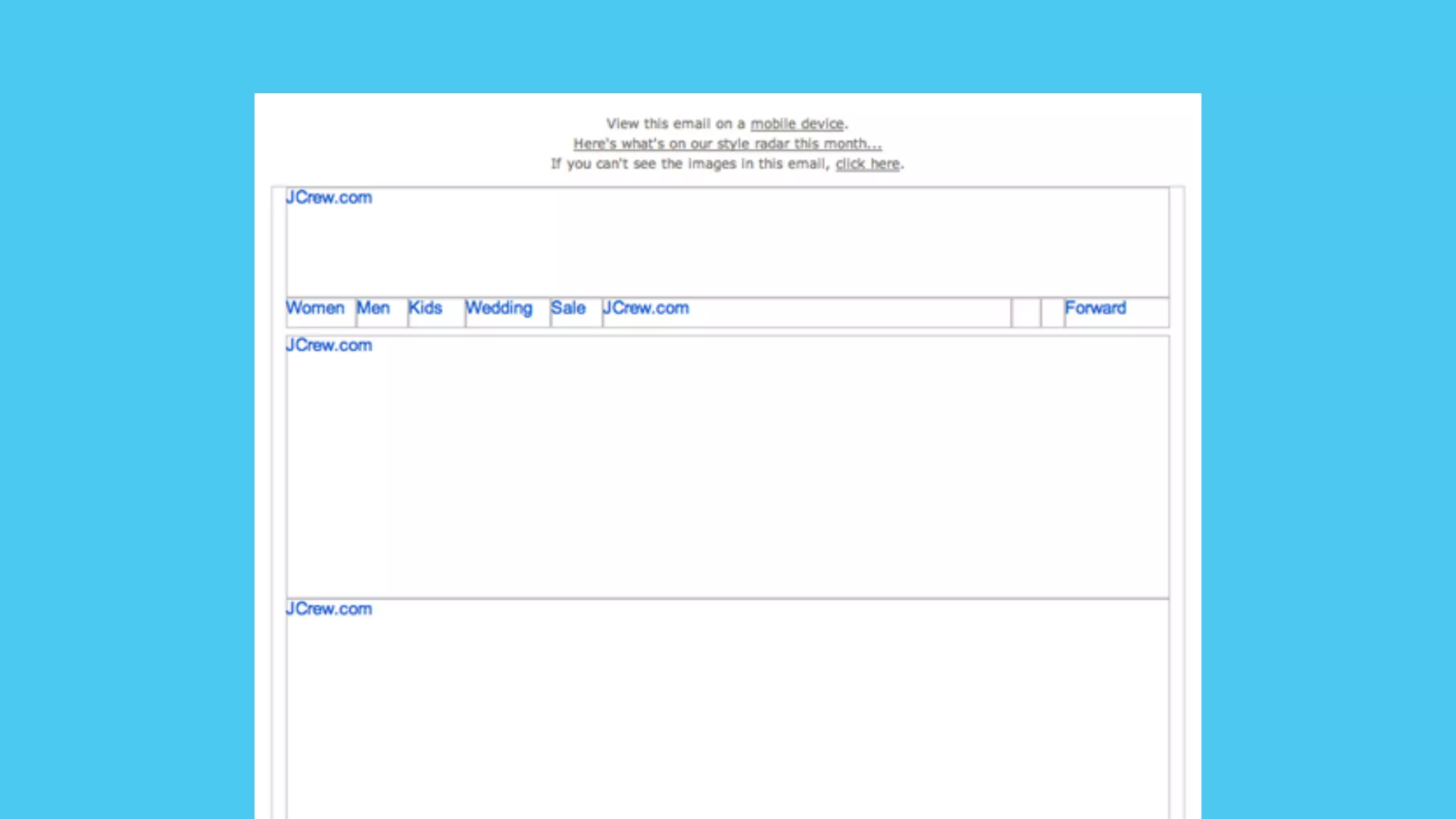Click JCrew.com alt text in header banner
Screen dimensions: 1456x819
[x=329, y=198]
